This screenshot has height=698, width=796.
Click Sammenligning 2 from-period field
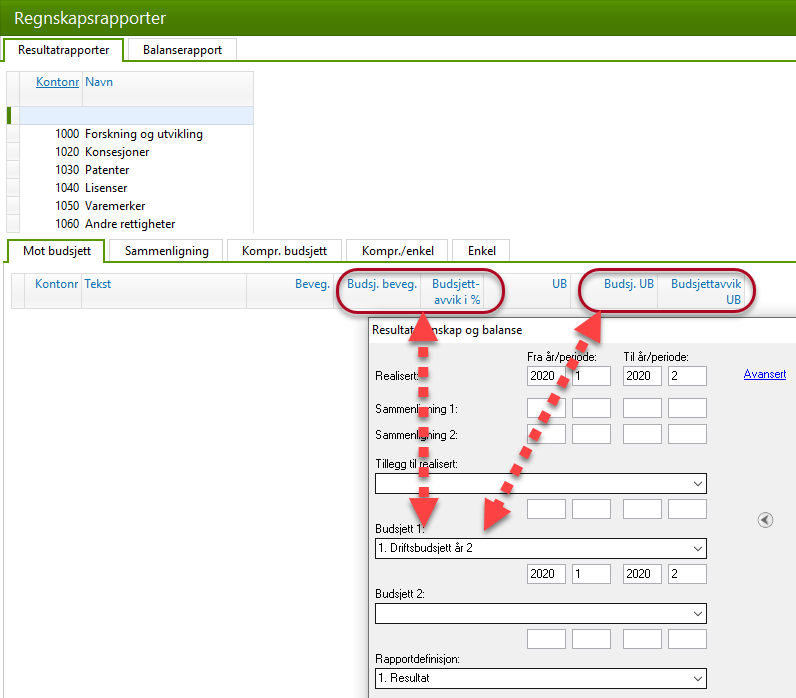(x=591, y=434)
